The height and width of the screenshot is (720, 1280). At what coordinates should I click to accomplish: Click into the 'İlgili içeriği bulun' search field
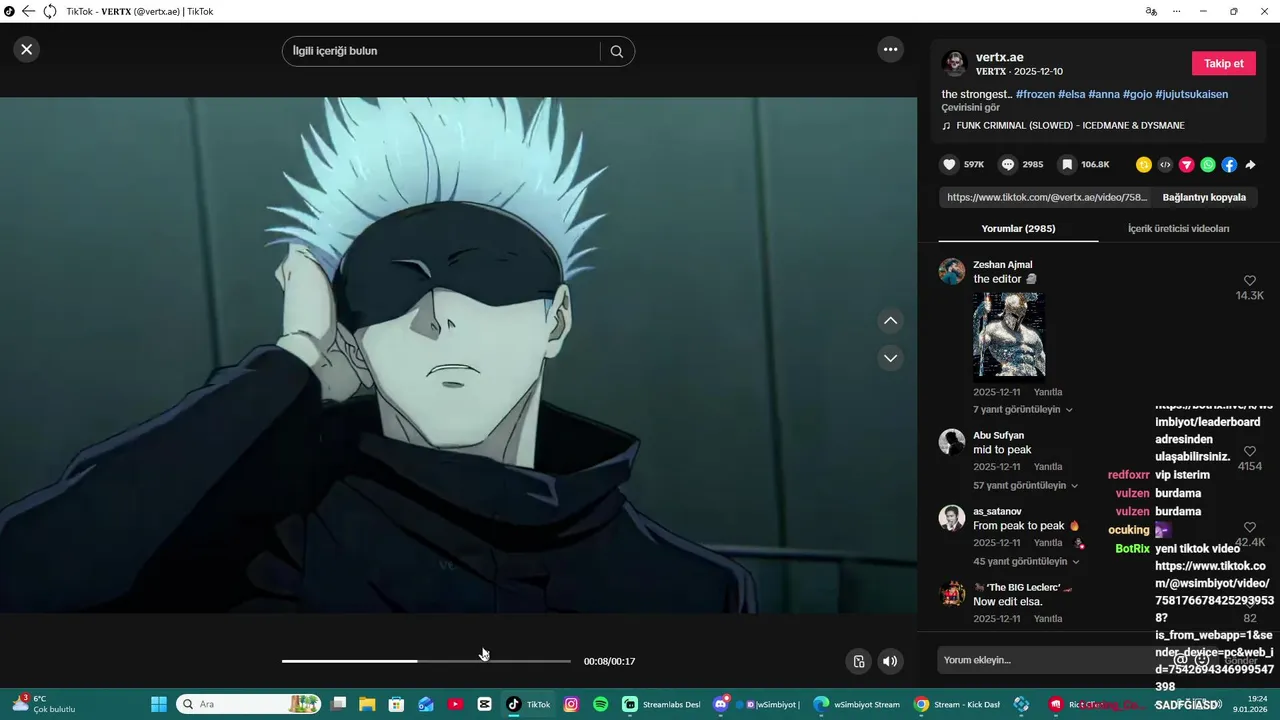[443, 51]
